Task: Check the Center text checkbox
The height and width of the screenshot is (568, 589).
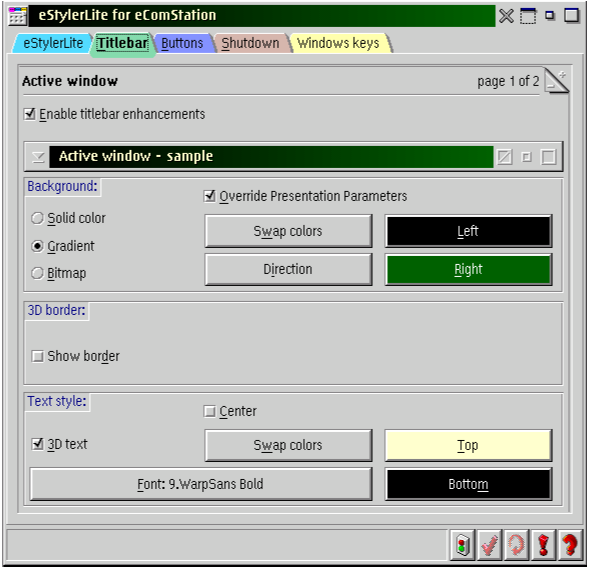Action: pyautogui.click(x=230, y=411)
